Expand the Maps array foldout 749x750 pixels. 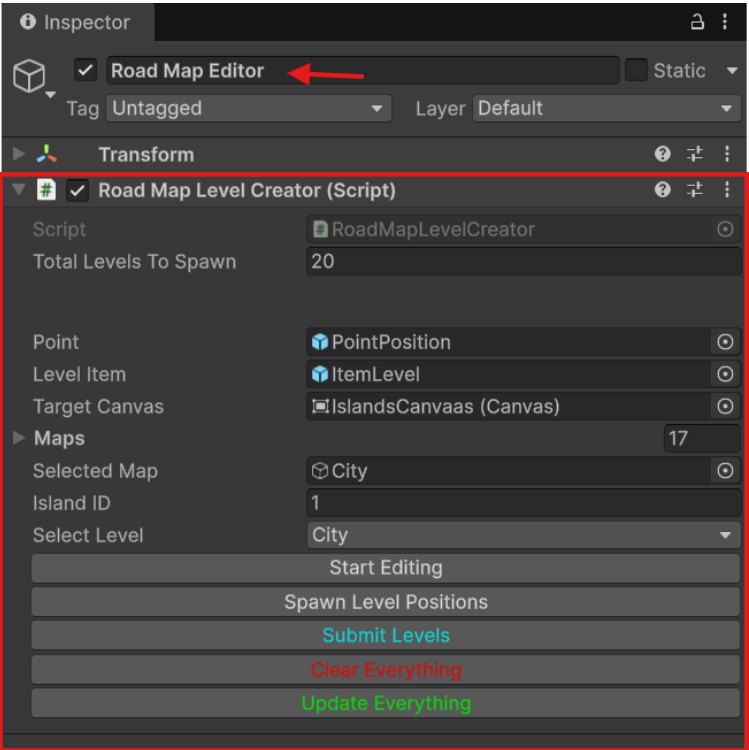pyautogui.click(x=19, y=438)
